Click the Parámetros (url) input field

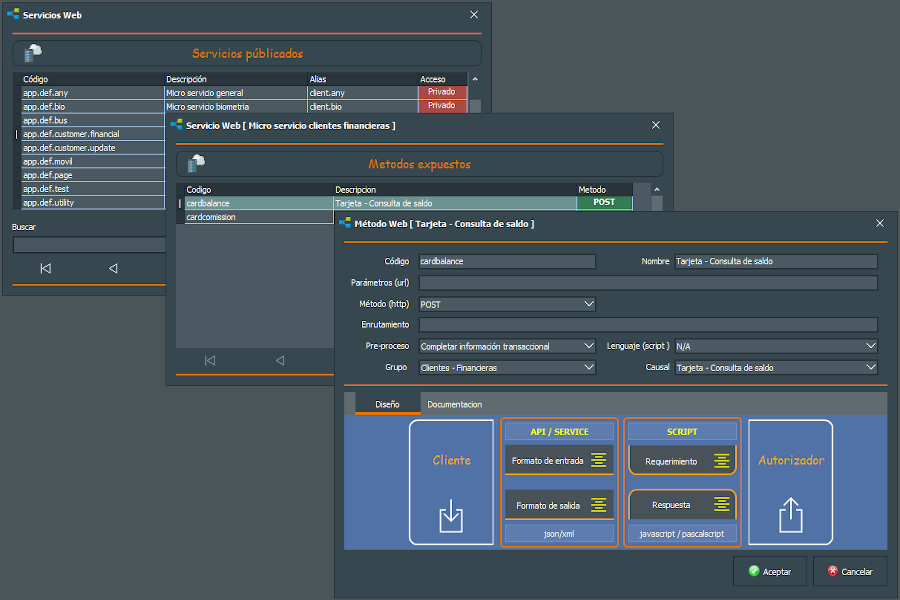[x=648, y=283]
